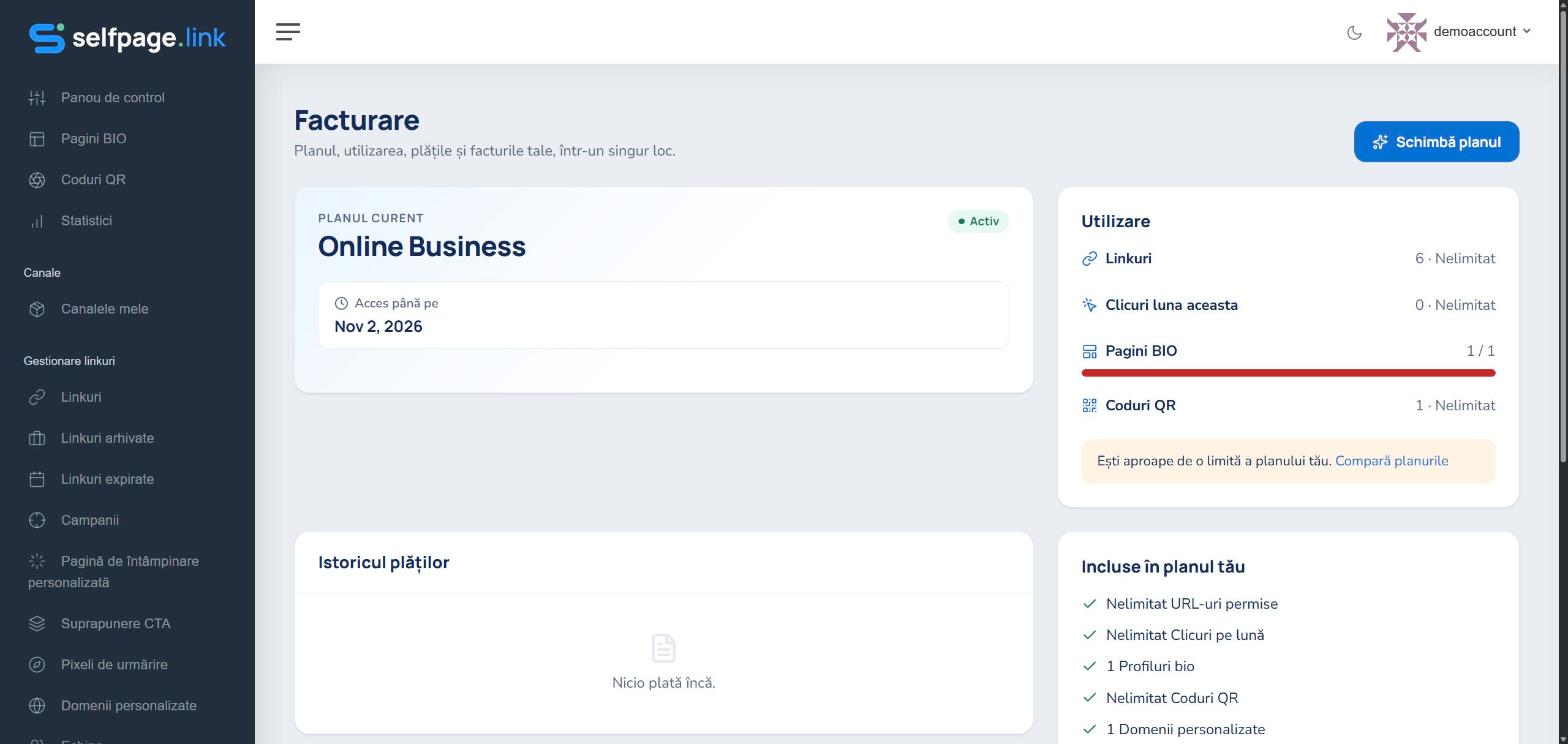The width and height of the screenshot is (1568, 744).
Task: Click the Canalele mele box icon
Action: tap(37, 309)
